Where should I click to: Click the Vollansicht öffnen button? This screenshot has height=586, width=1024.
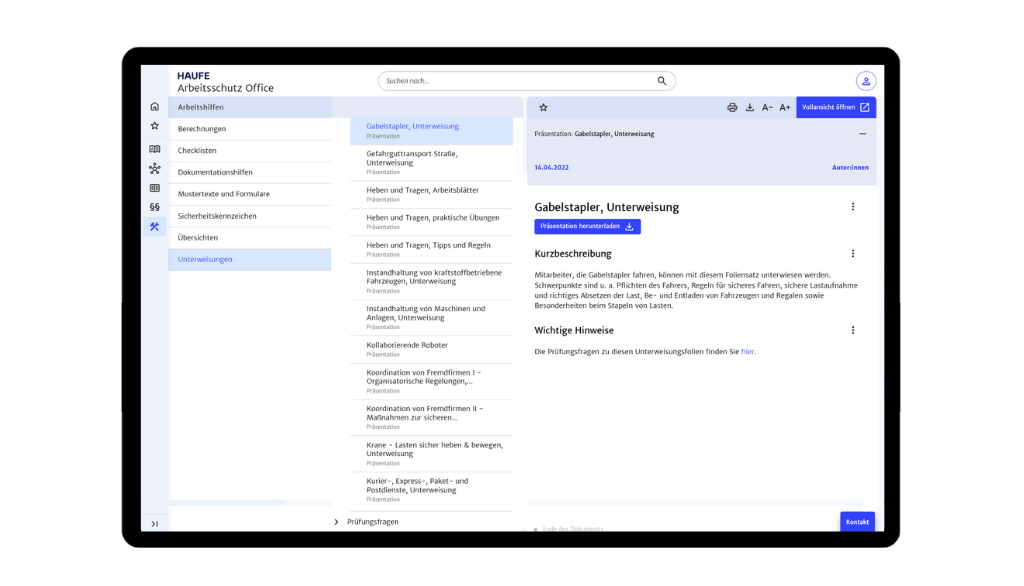click(835, 107)
